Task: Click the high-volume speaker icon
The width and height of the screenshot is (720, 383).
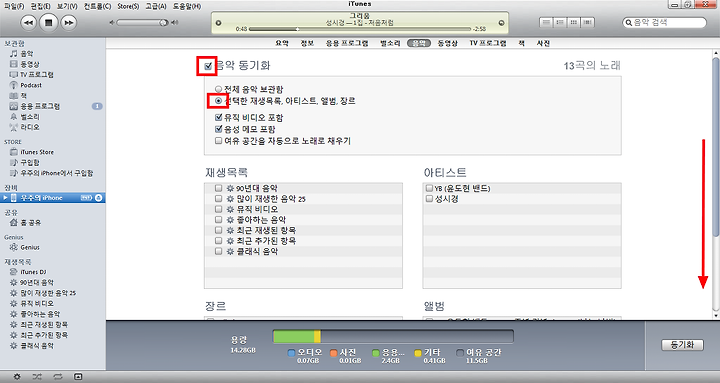Action: pyautogui.click(x=174, y=23)
